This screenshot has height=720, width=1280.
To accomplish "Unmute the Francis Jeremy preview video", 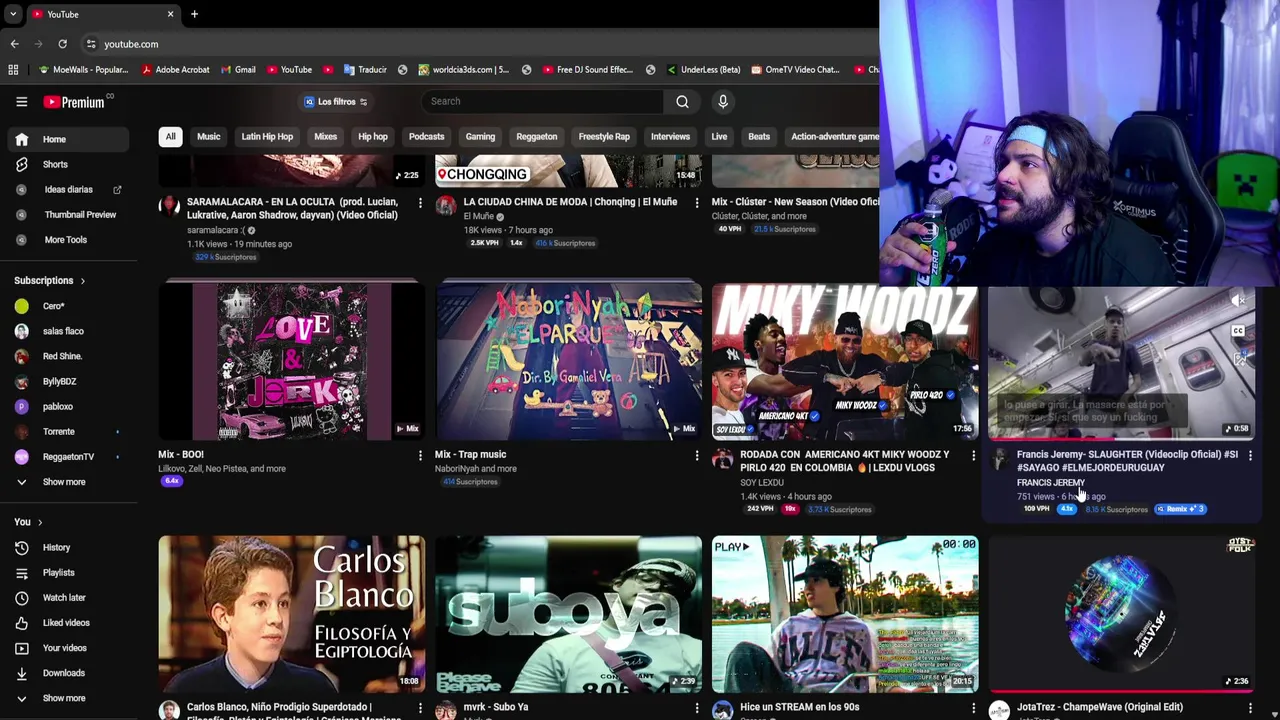I will 1239,300.
